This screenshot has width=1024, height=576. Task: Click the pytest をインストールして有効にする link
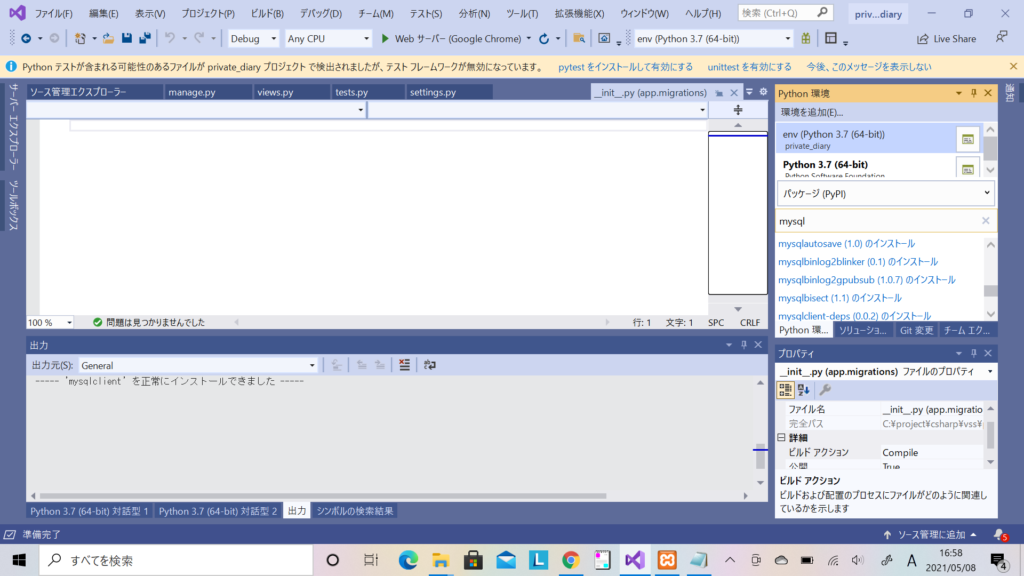626,67
